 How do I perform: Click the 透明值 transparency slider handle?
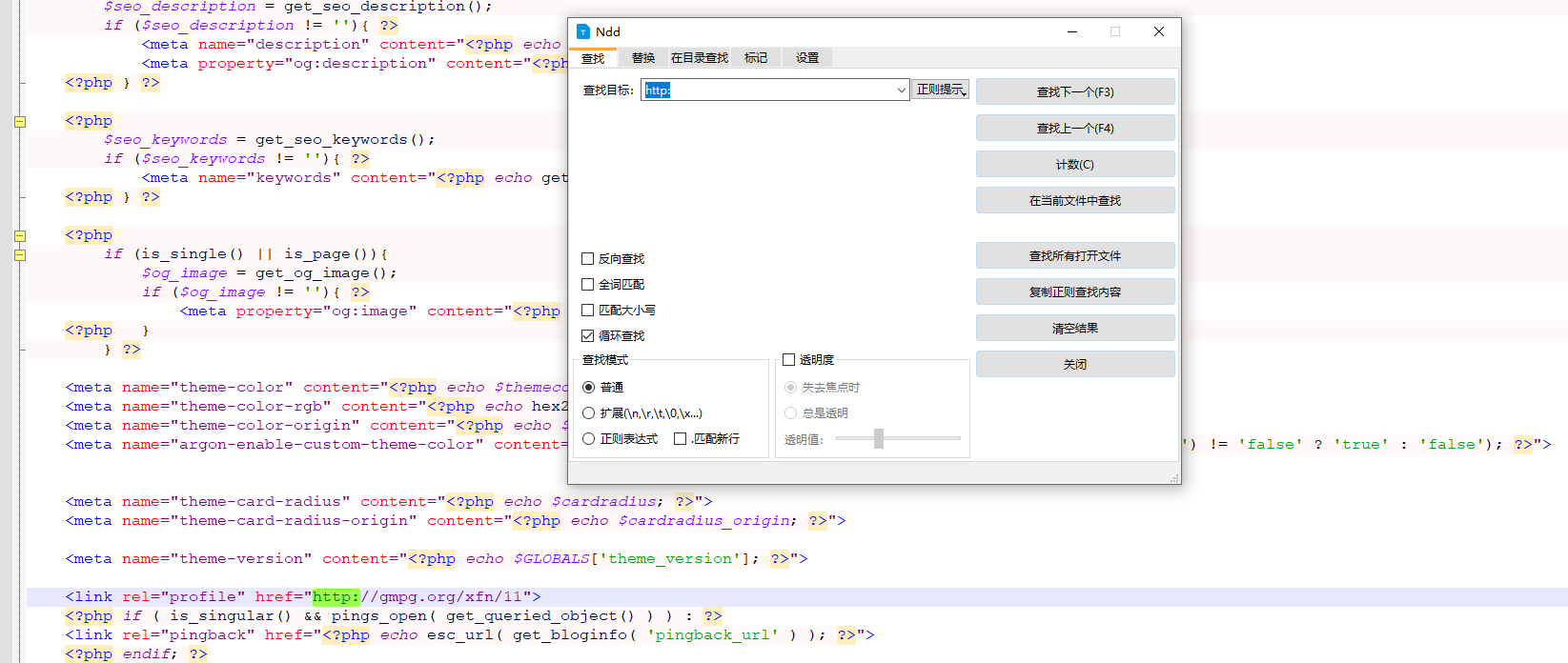pos(879,438)
